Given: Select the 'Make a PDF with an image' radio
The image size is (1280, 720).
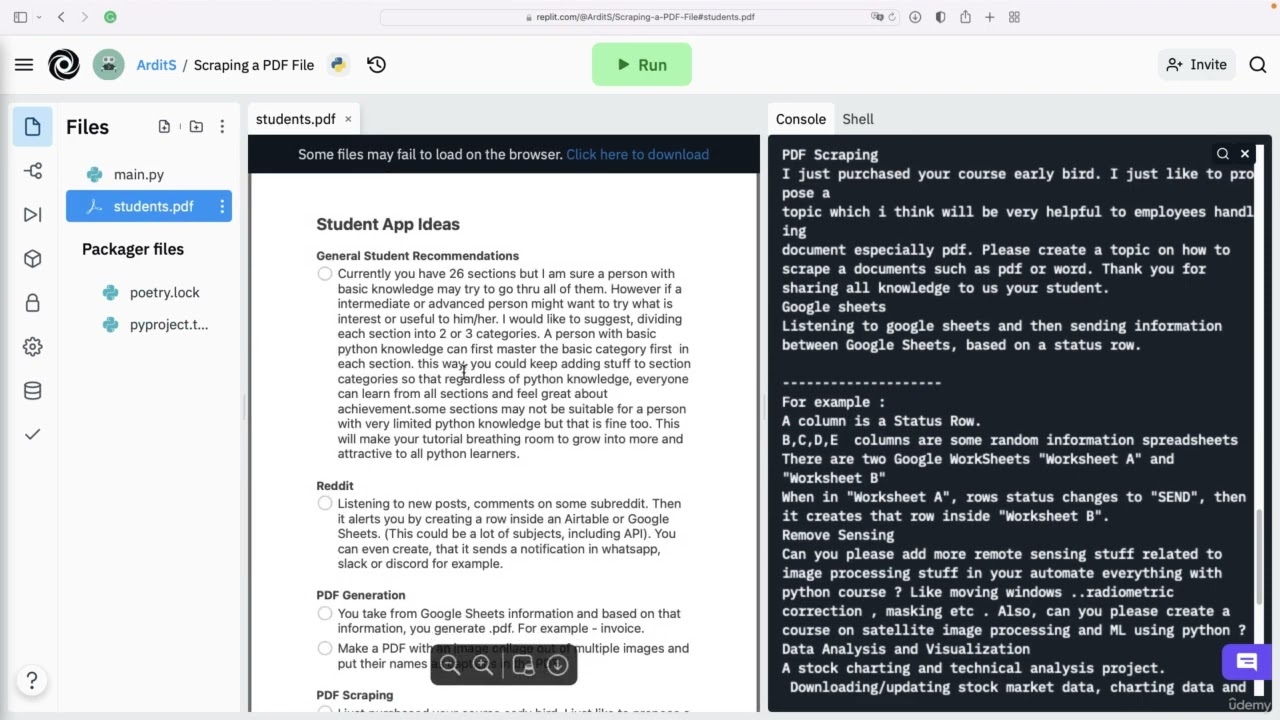Looking at the screenshot, I should [324, 649].
